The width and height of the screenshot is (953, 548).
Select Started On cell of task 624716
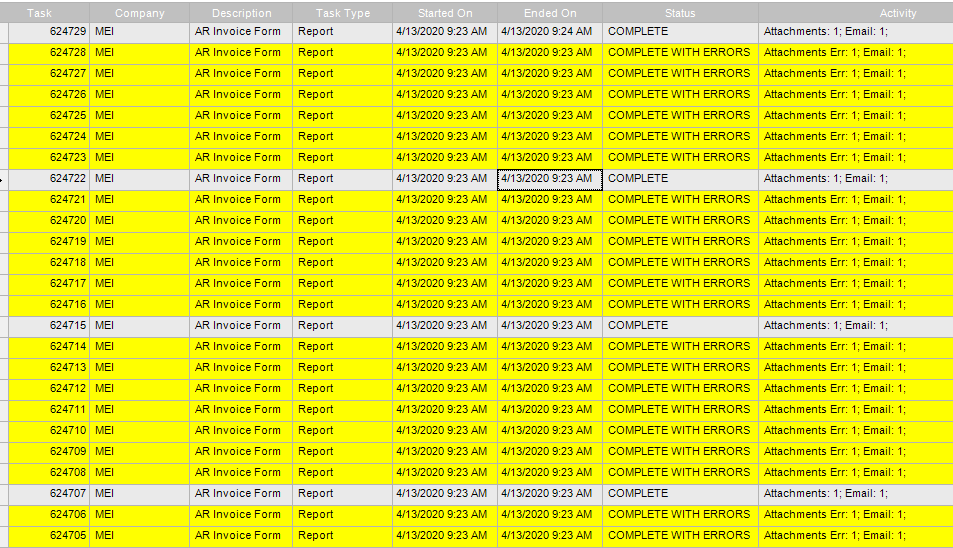point(445,304)
